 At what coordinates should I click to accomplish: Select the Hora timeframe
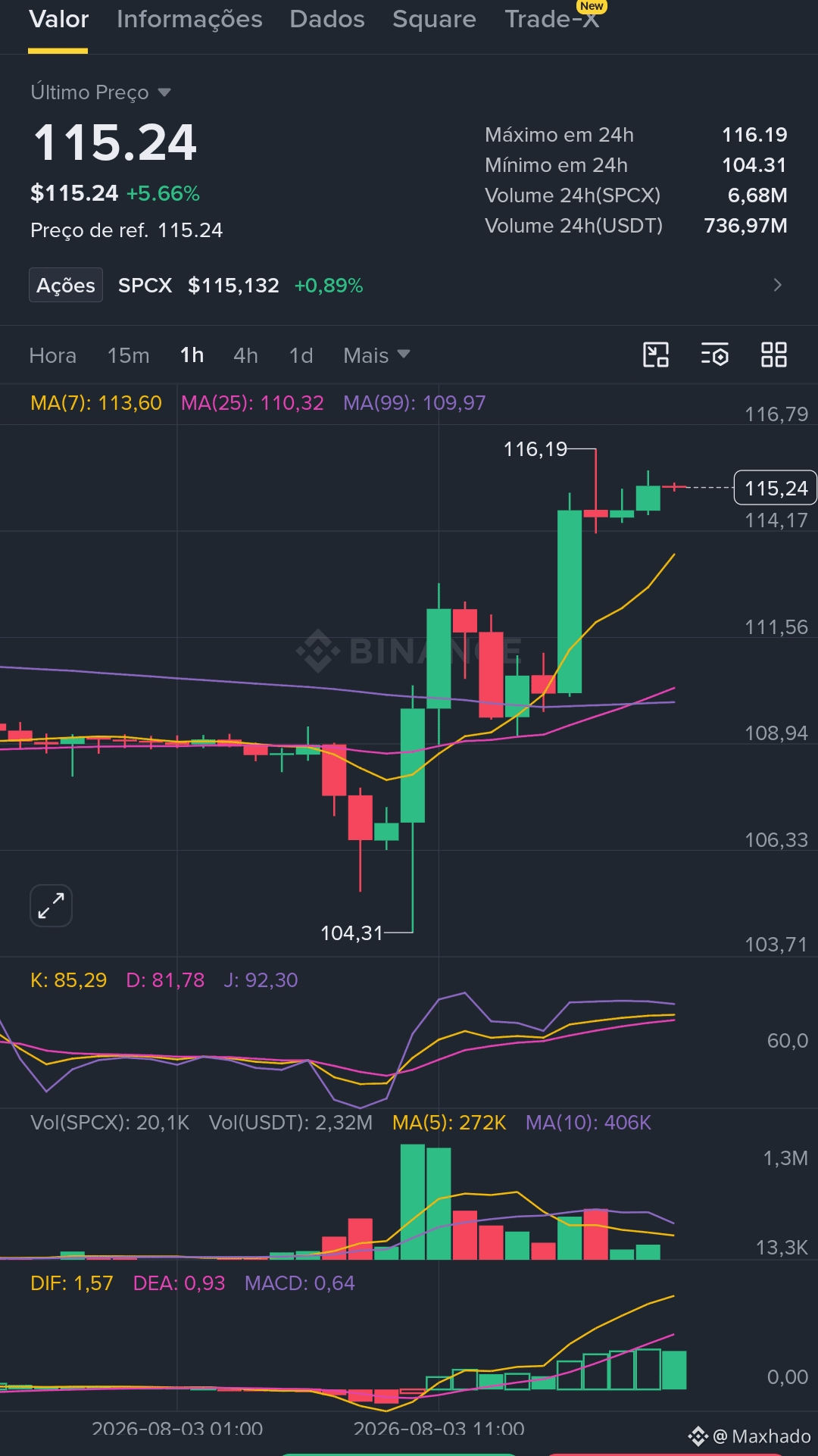(x=52, y=355)
